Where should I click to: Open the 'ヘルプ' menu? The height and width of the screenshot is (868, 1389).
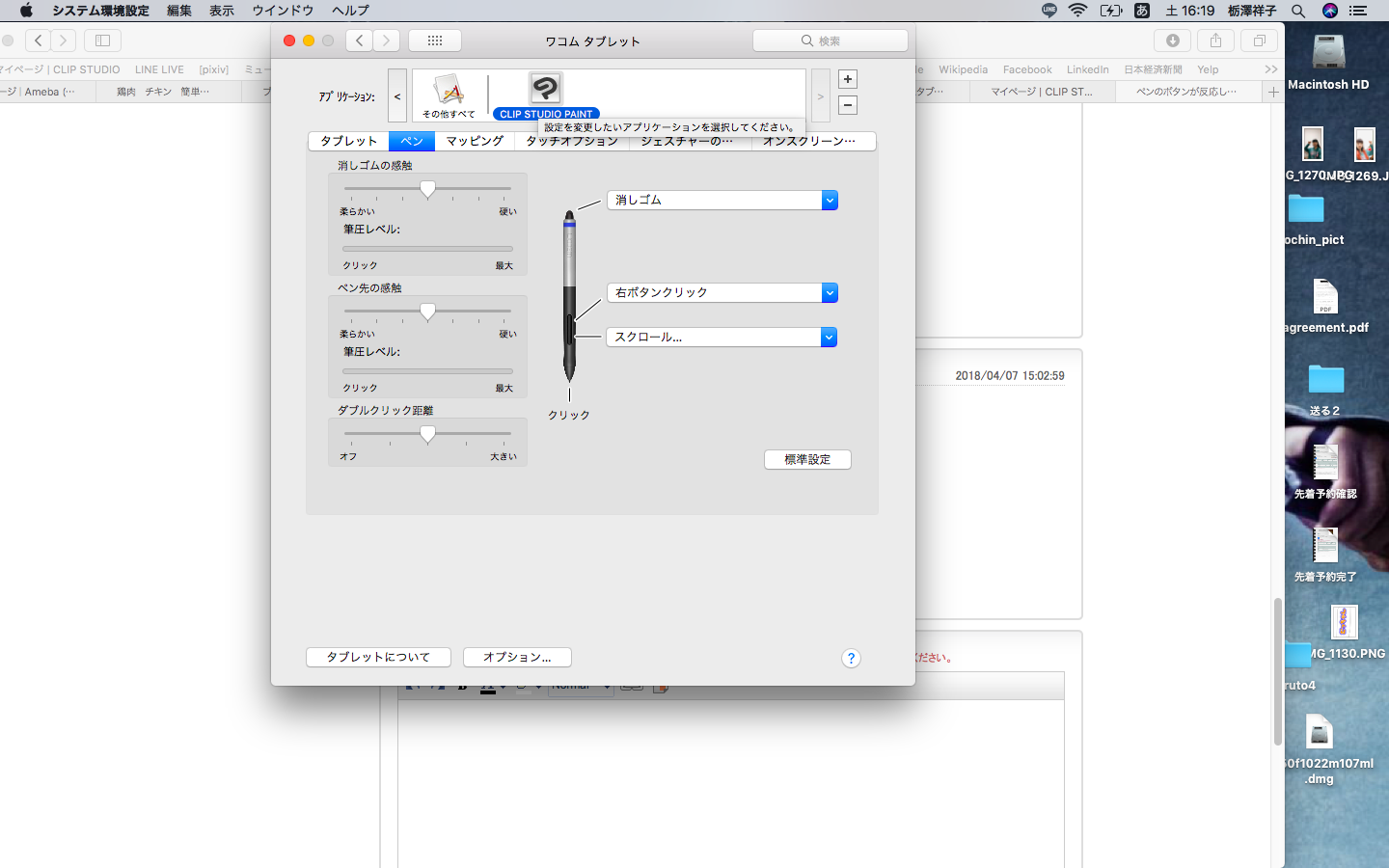(350, 11)
